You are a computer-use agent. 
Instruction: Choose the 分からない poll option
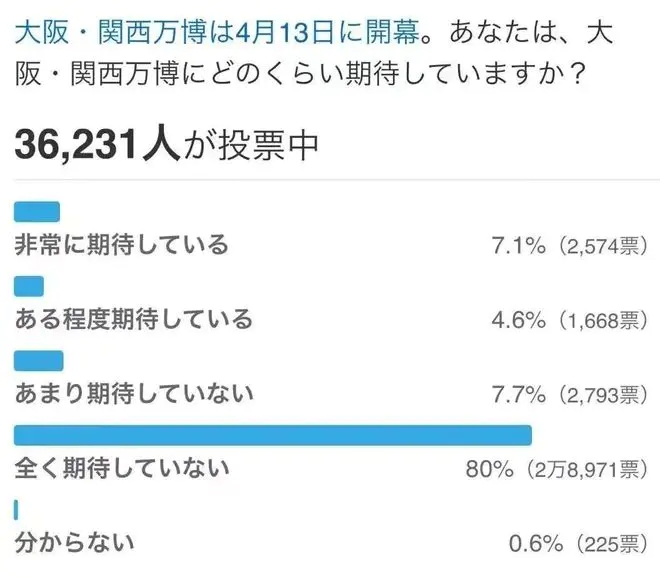(75, 543)
